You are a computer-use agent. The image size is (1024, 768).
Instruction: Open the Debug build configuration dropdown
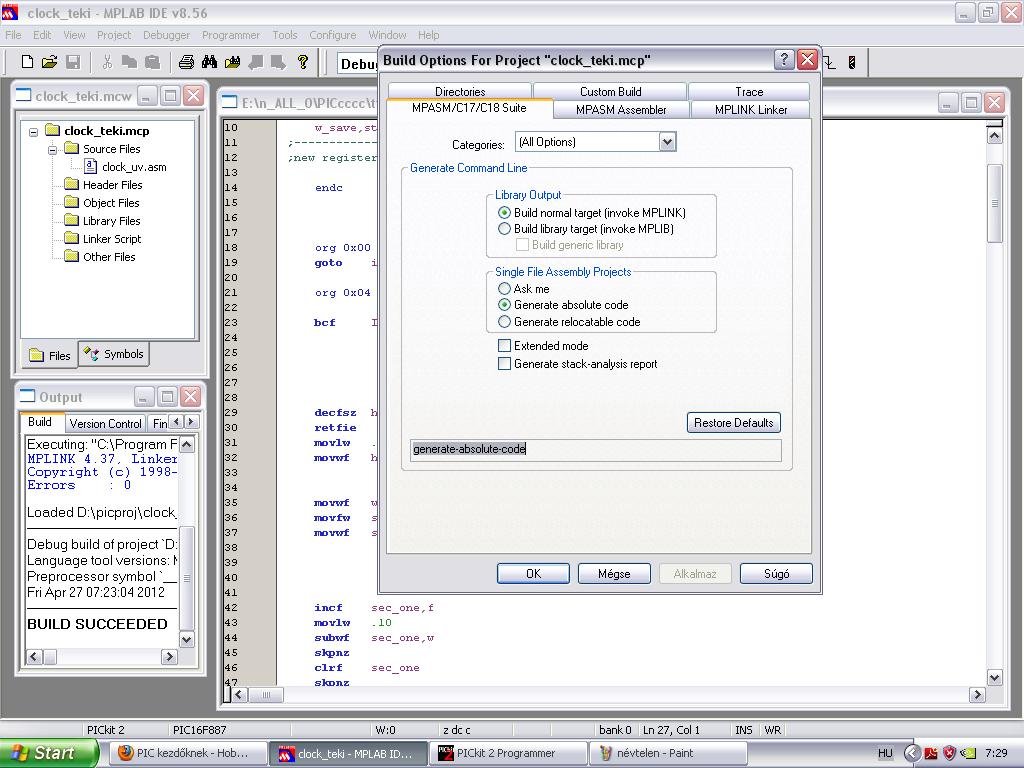[358, 64]
